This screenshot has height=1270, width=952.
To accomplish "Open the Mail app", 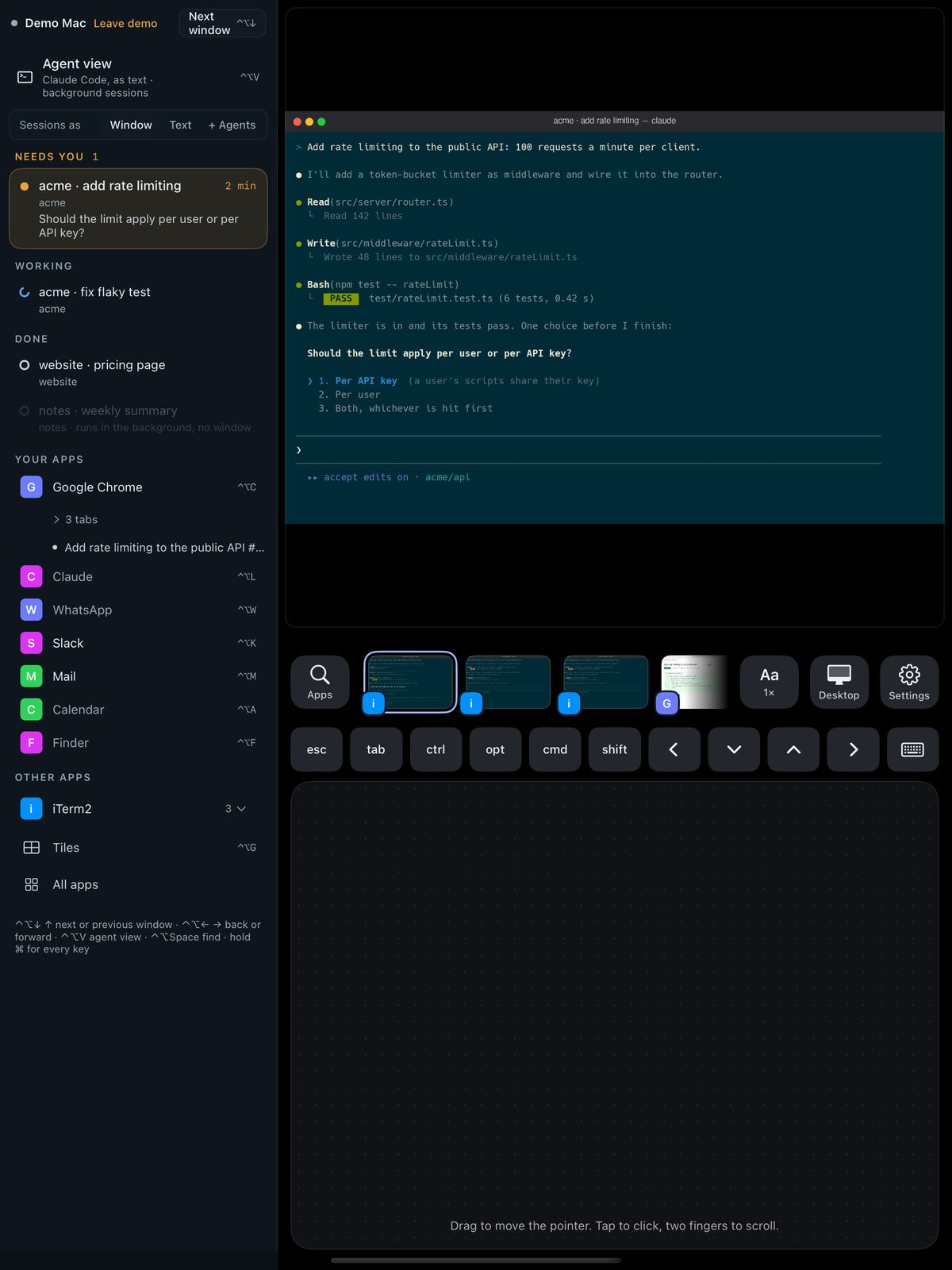I will point(138,677).
